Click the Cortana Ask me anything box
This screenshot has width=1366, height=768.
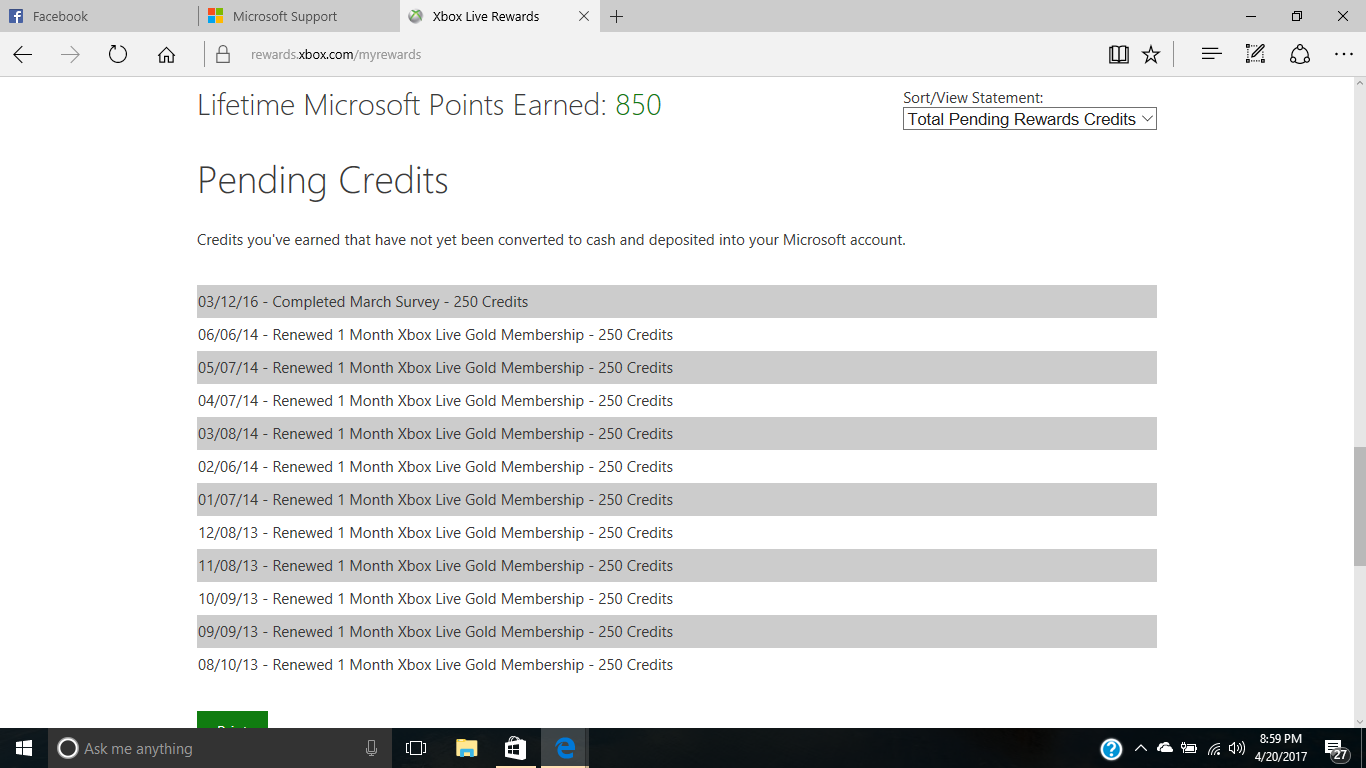[220, 748]
